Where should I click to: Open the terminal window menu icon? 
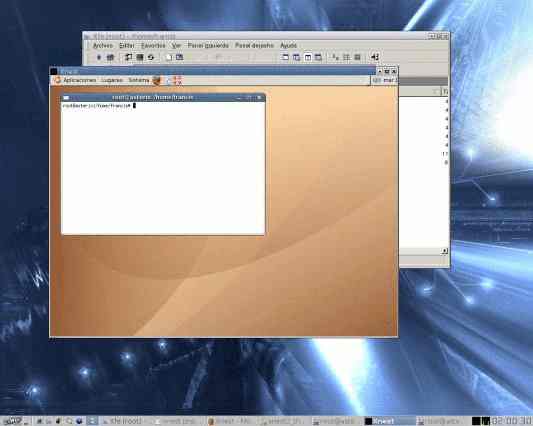(x=66, y=98)
